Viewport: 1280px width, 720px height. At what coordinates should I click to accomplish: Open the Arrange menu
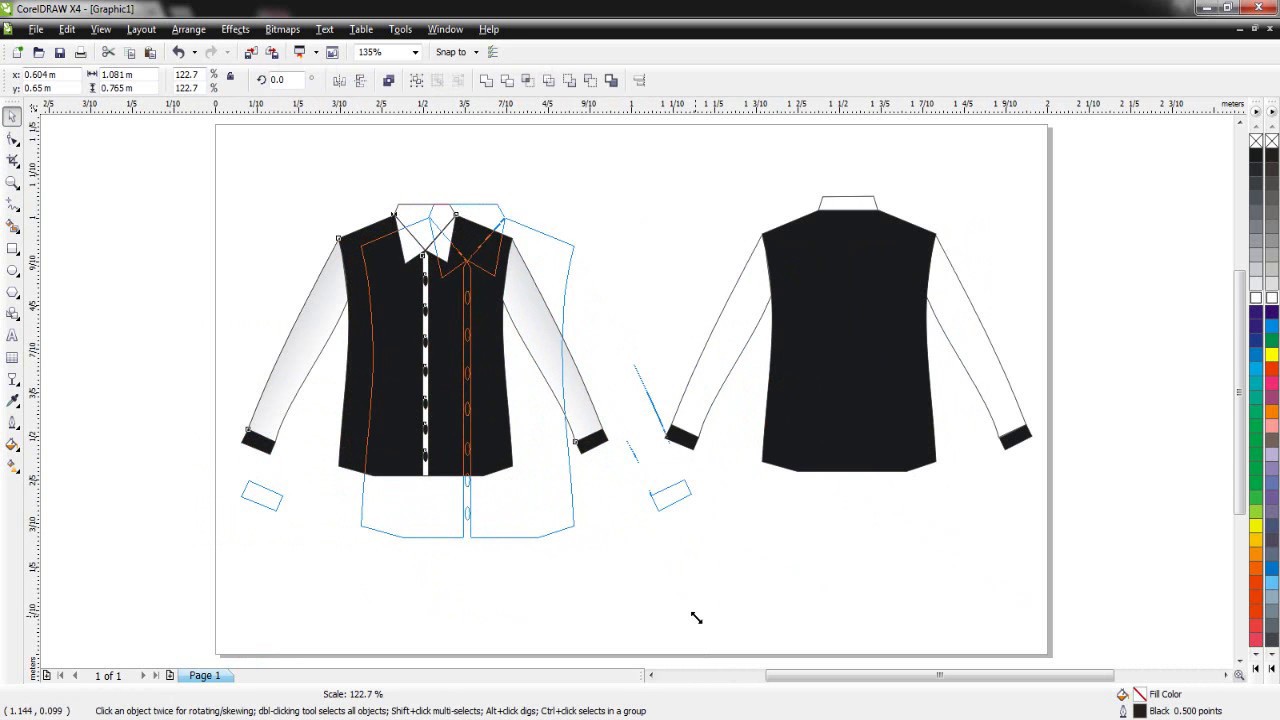click(188, 29)
